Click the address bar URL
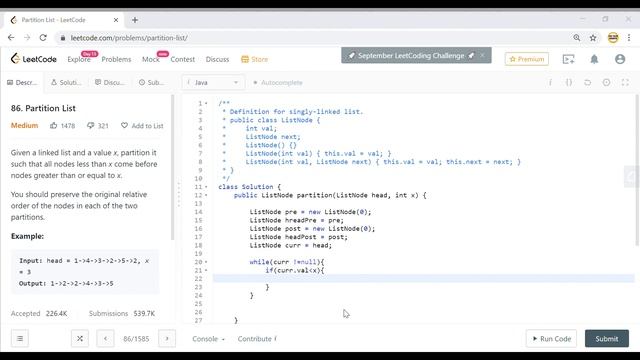 coord(129,38)
